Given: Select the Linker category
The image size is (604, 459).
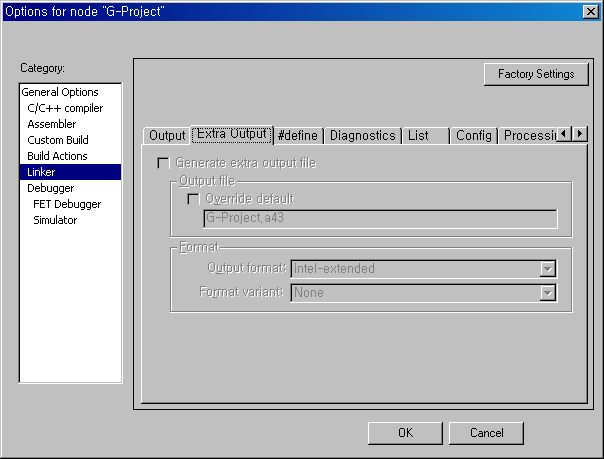Looking at the screenshot, I should pos(70,172).
